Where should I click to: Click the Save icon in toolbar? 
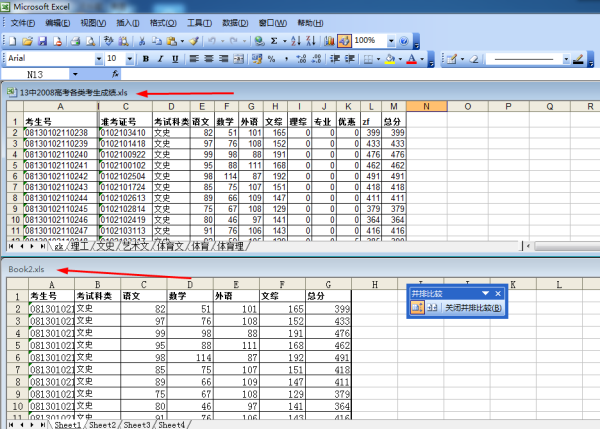[x=44, y=41]
